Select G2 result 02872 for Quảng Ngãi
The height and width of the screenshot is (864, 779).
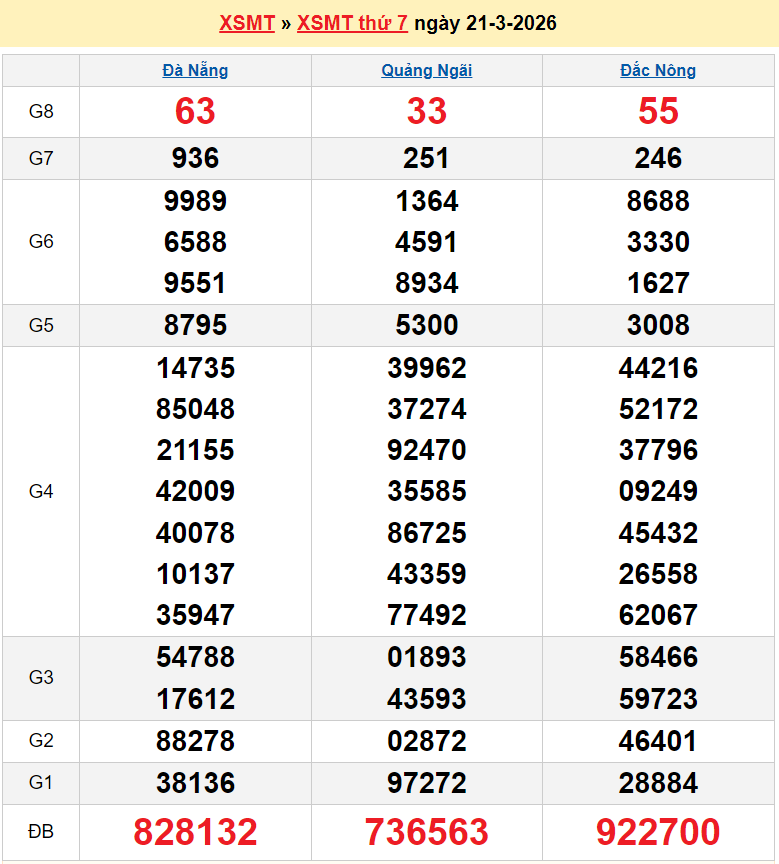click(427, 741)
